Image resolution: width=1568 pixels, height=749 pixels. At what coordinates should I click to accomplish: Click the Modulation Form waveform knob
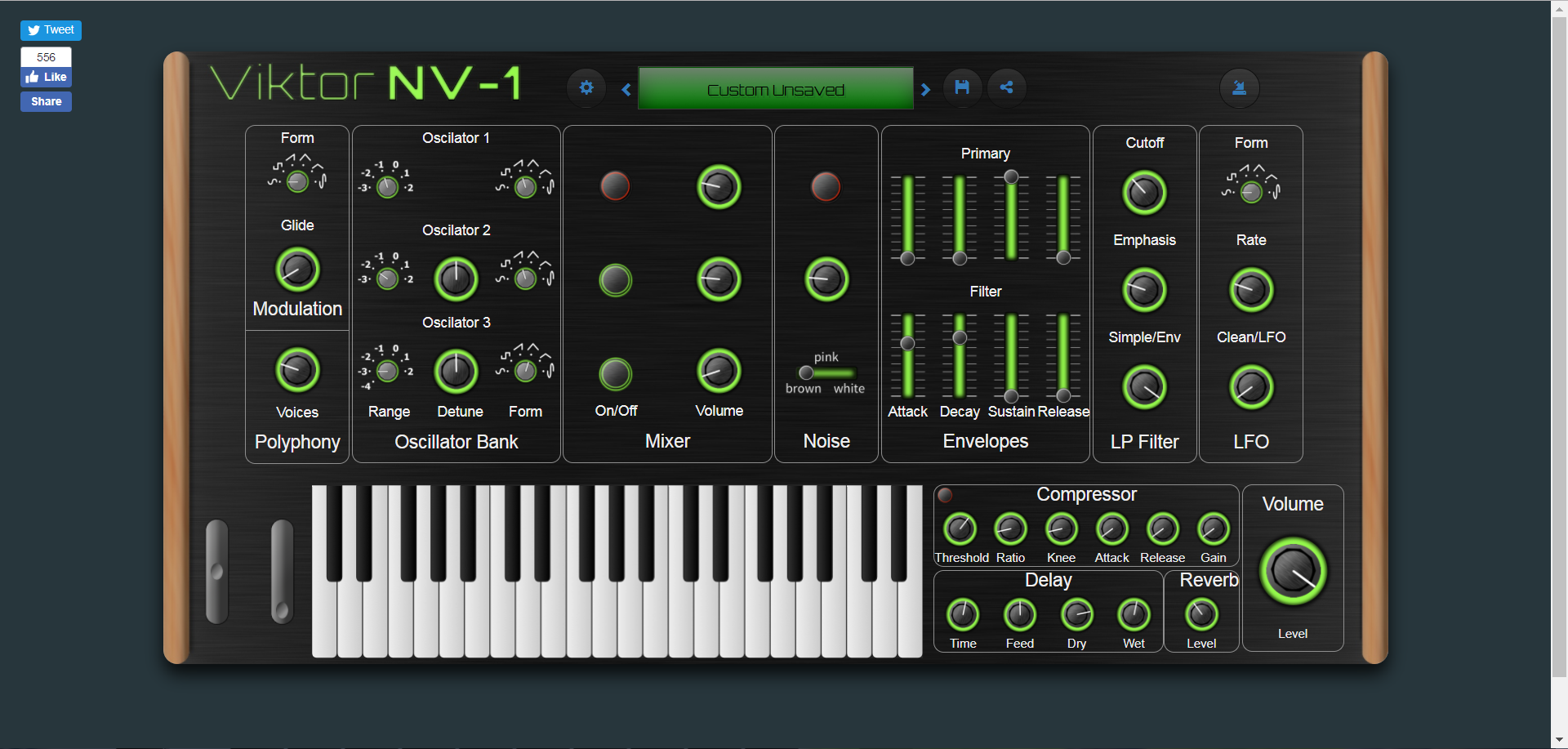pyautogui.click(x=298, y=181)
